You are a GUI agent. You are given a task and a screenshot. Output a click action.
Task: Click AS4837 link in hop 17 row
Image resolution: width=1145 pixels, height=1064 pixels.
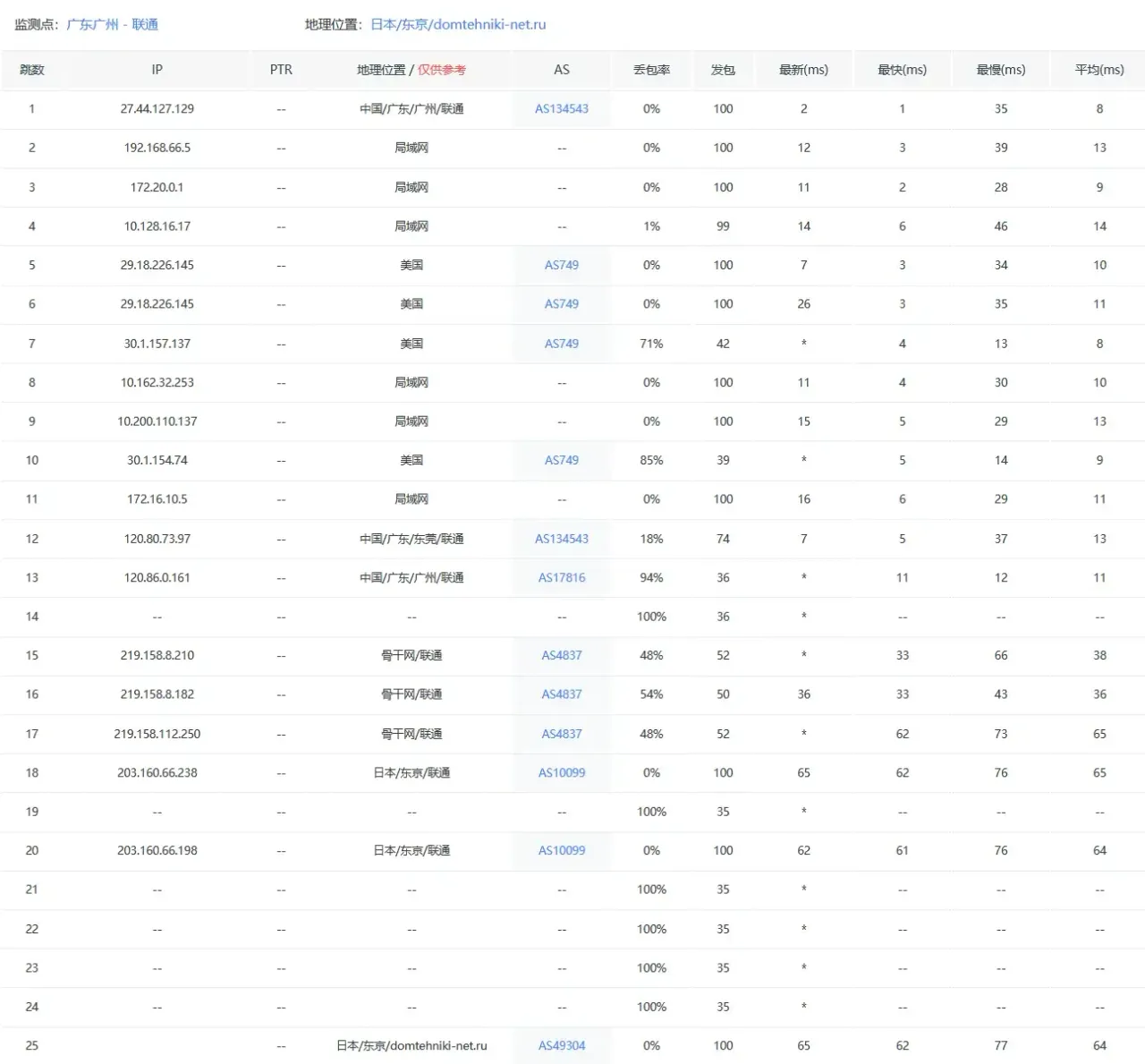[562, 734]
